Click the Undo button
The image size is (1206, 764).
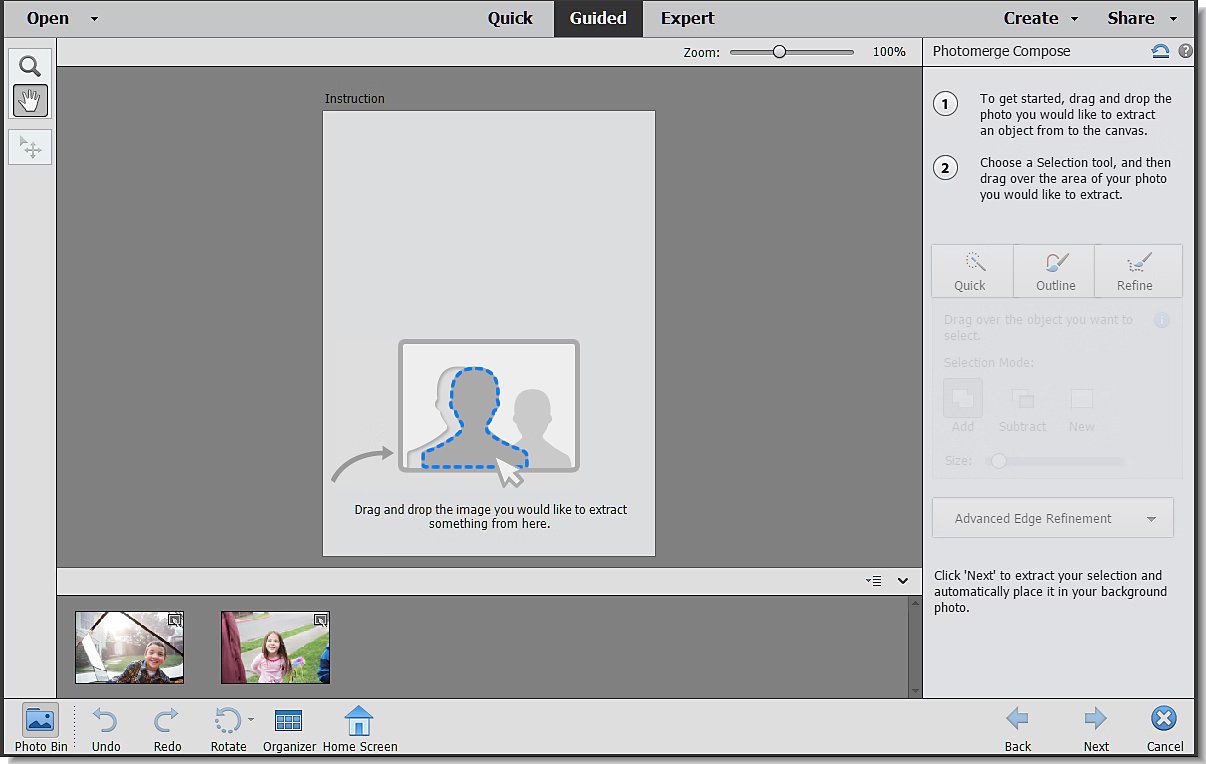105,727
